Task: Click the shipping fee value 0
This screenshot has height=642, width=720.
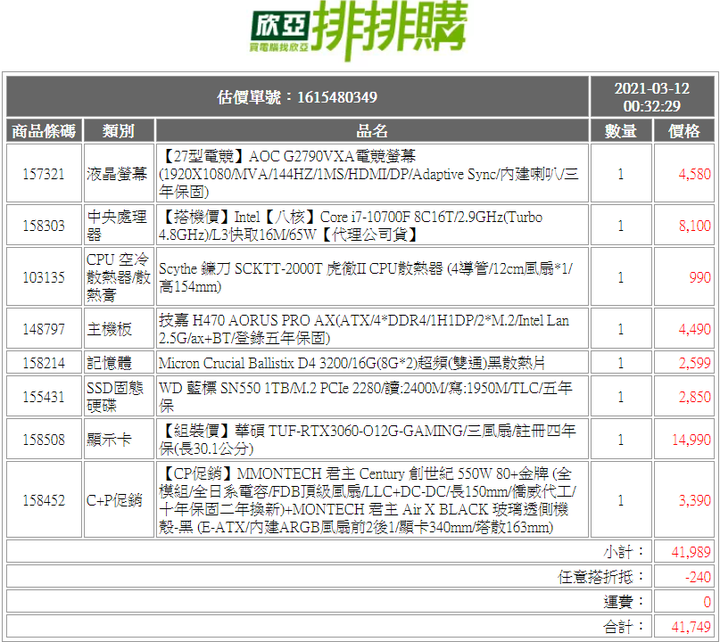Action: click(x=707, y=601)
